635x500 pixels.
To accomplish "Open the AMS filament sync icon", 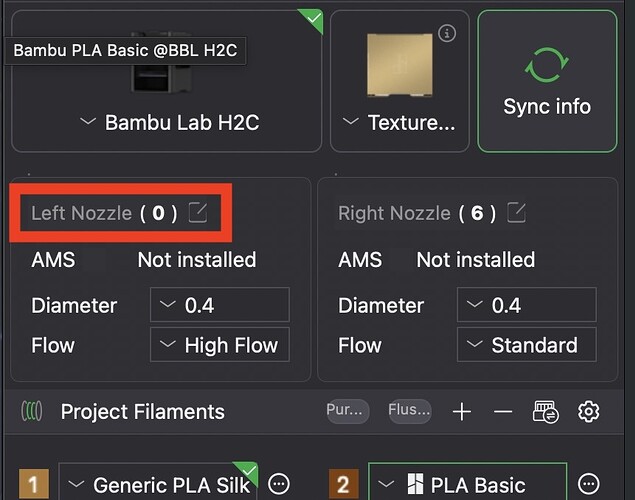I will (x=546, y=412).
